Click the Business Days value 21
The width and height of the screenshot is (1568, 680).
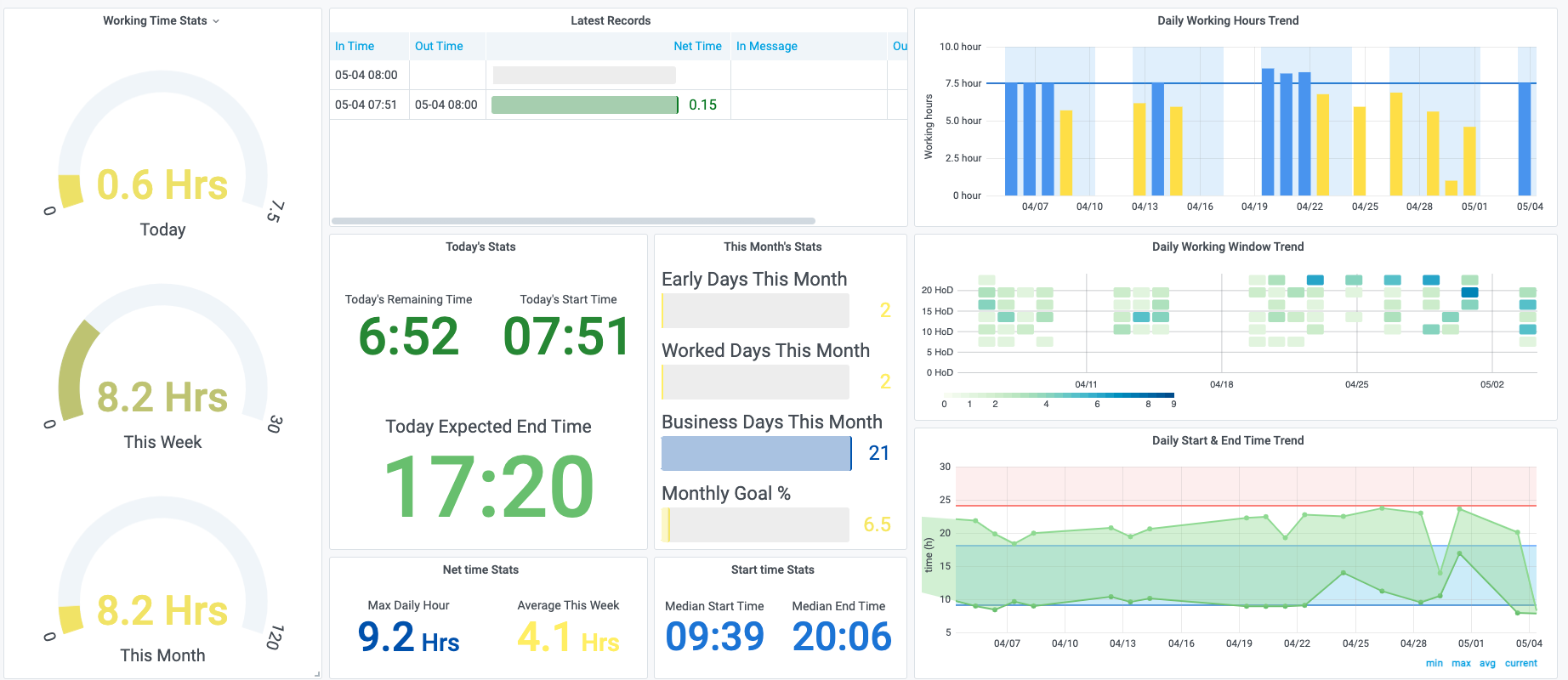click(879, 453)
